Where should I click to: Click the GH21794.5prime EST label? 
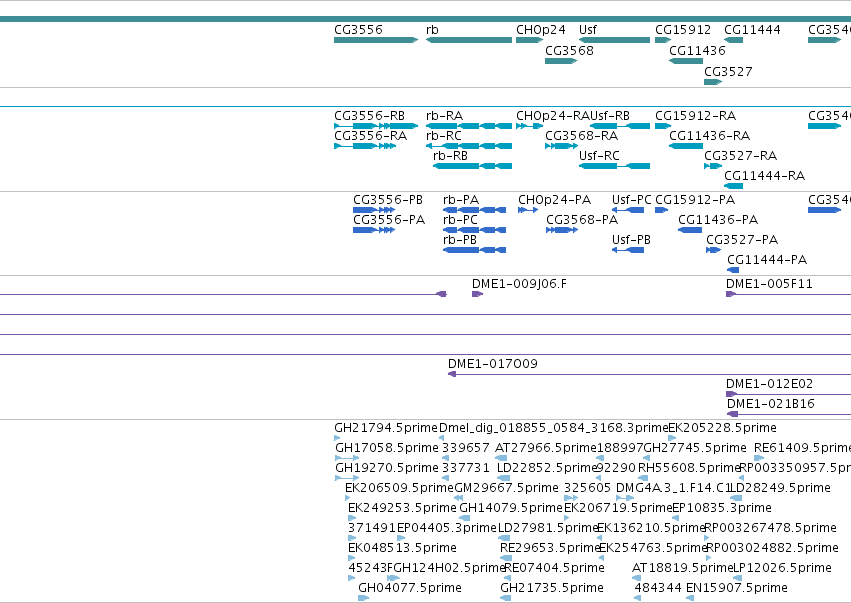(x=386, y=428)
